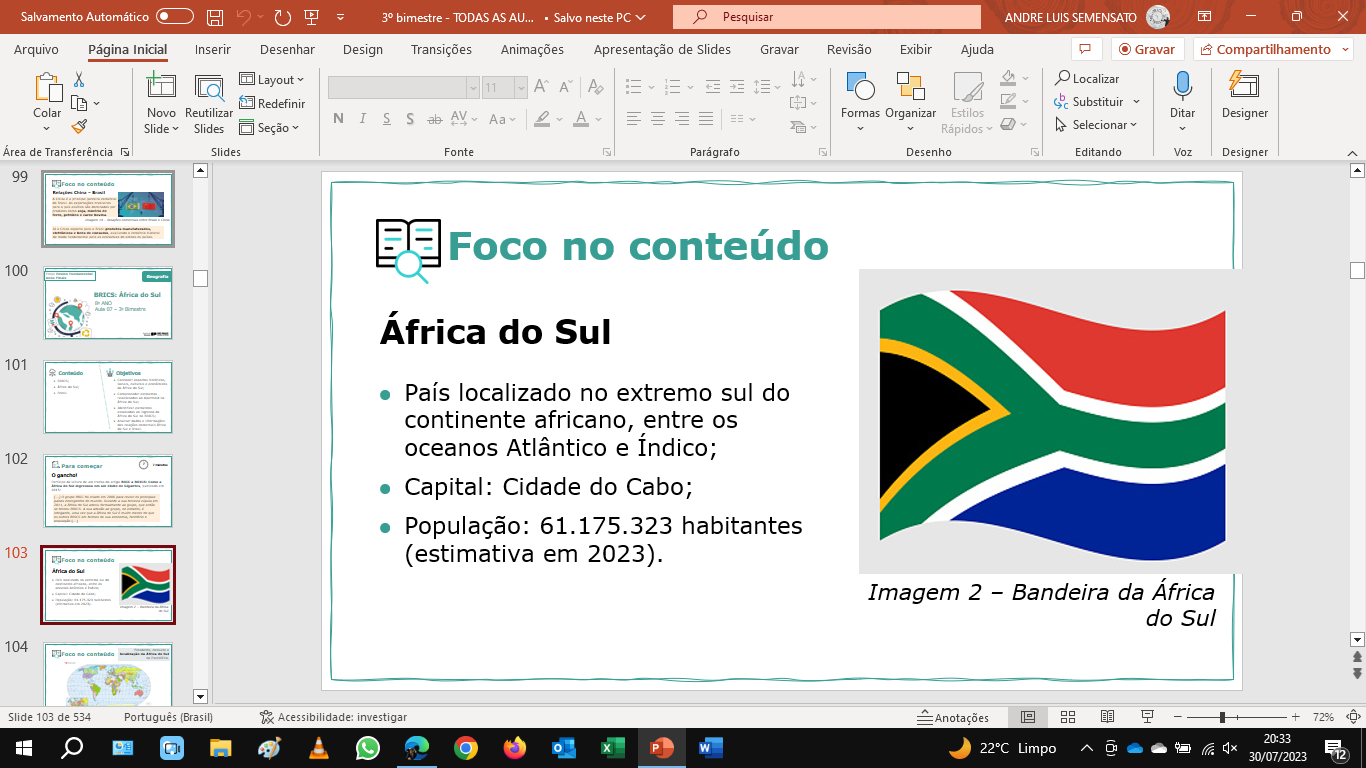
Task: Expand the Selecionar dropdown
Action: coord(1097,125)
